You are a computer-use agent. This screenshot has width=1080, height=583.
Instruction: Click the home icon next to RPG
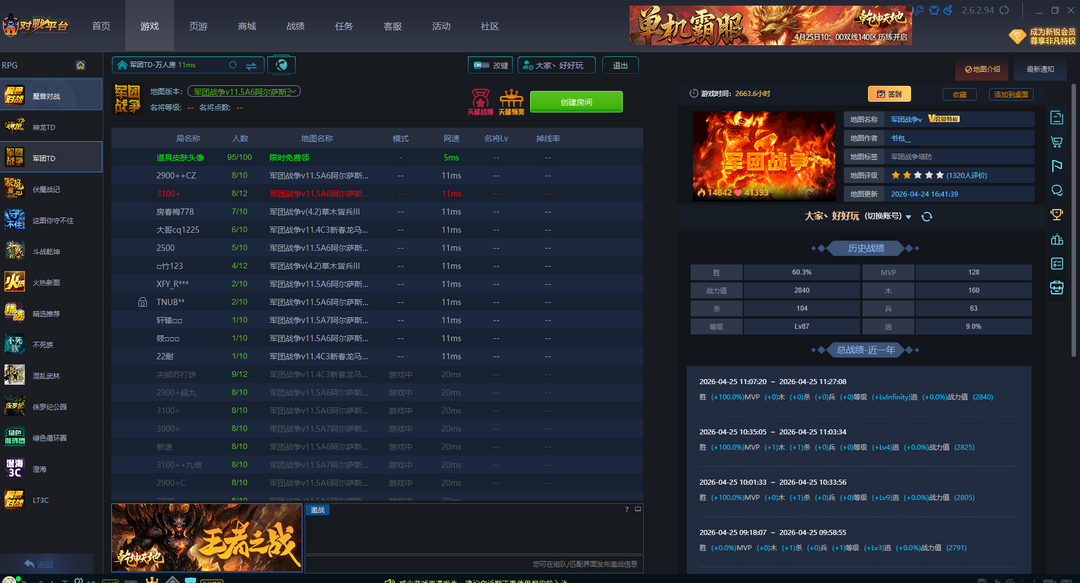click(80, 65)
